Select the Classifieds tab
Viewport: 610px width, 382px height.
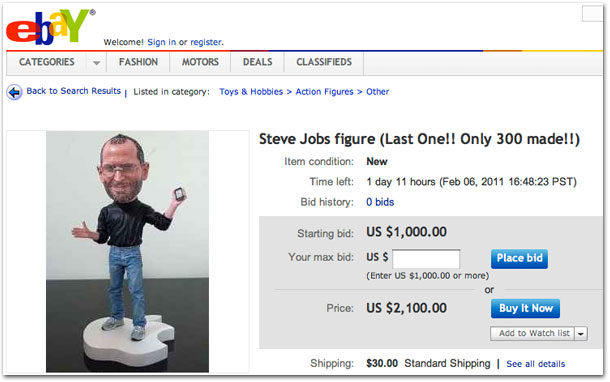pos(324,62)
